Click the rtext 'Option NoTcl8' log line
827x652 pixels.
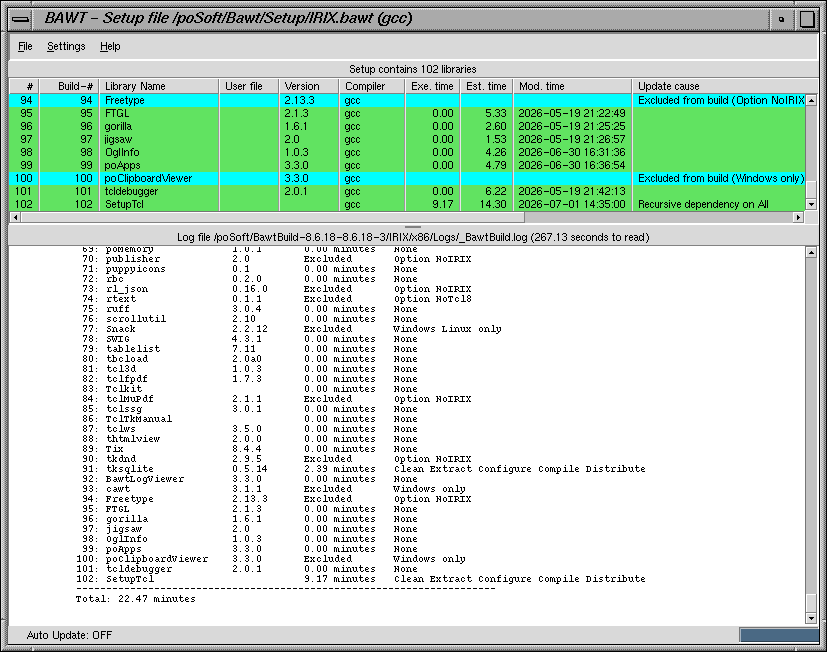point(276,299)
